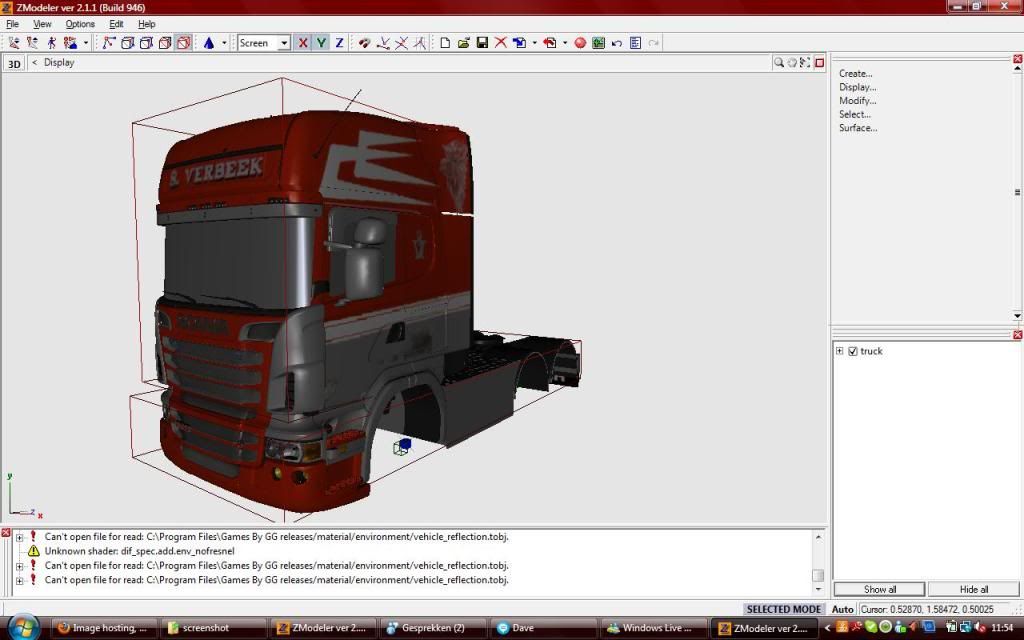1024x640 pixels.
Task: Click the red sphere materials editor icon
Action: click(x=580, y=43)
